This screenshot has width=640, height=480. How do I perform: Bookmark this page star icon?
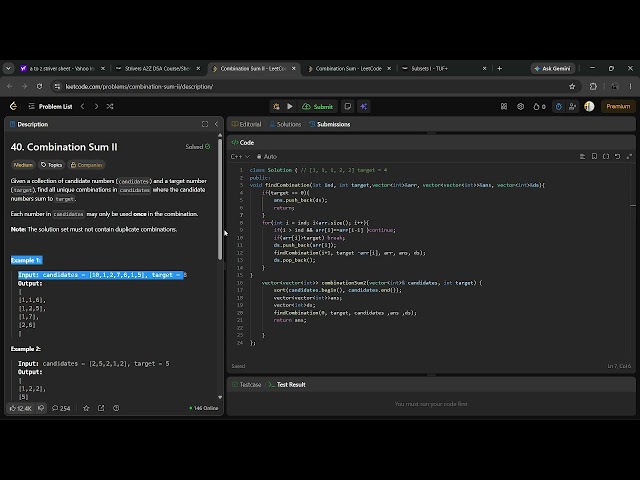point(572,87)
